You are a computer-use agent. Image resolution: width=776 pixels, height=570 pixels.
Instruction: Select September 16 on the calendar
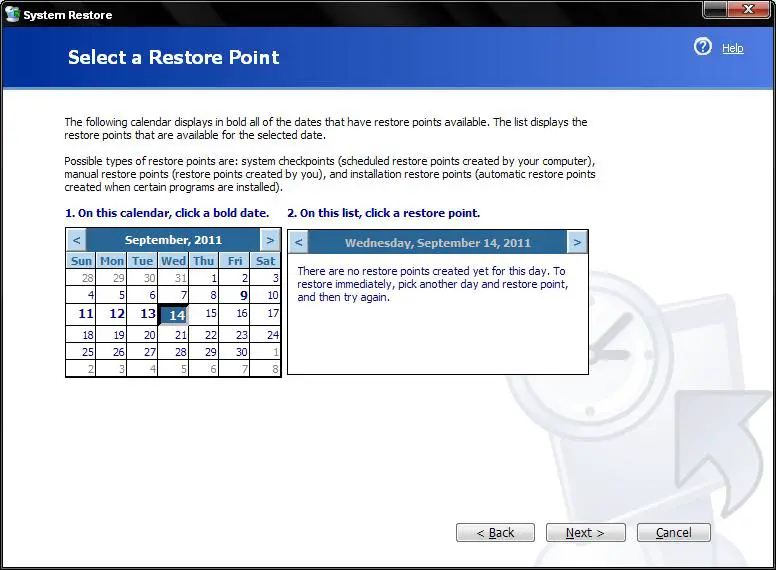(235, 314)
